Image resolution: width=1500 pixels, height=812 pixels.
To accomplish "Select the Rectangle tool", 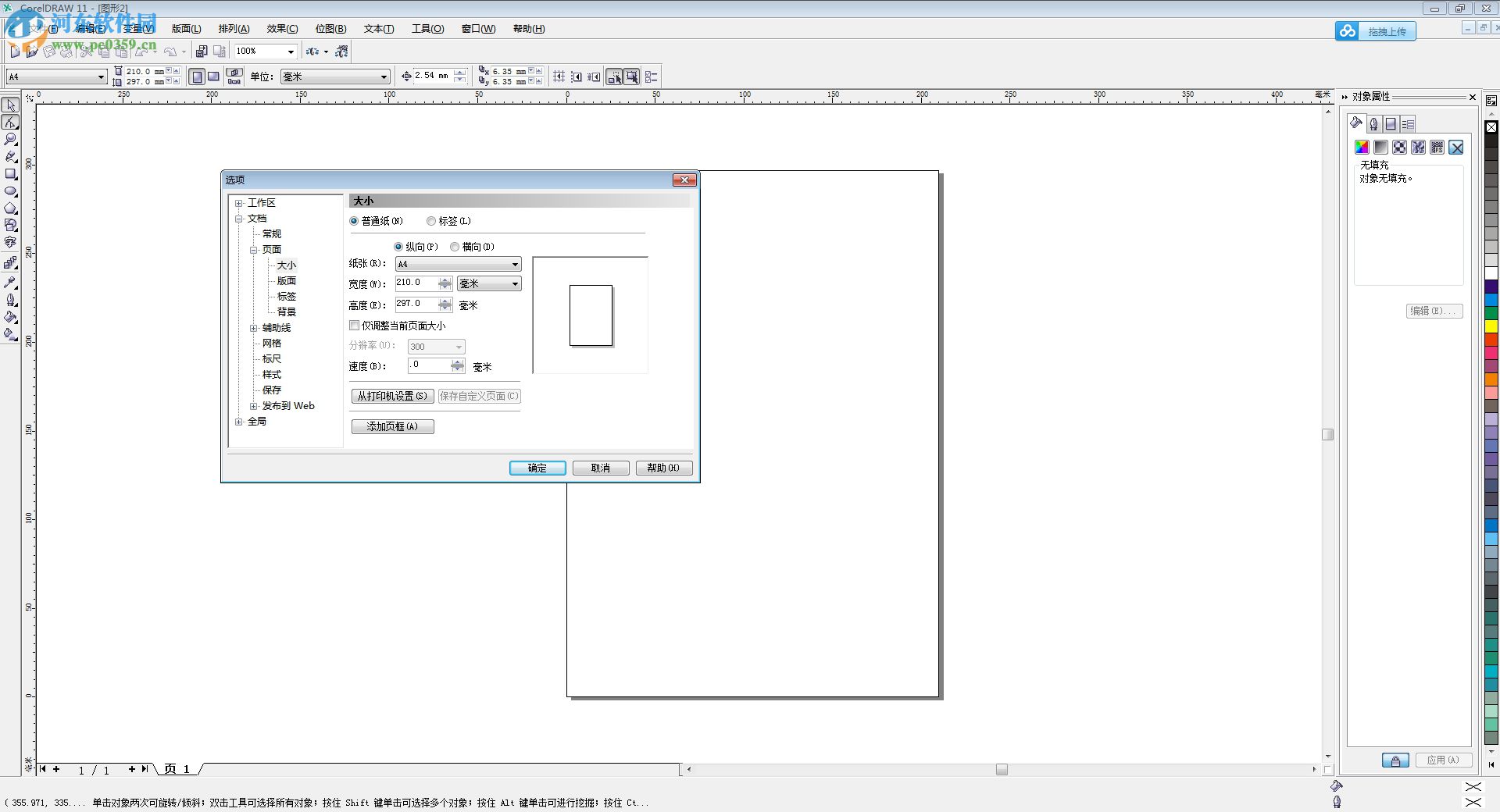I will (x=11, y=173).
